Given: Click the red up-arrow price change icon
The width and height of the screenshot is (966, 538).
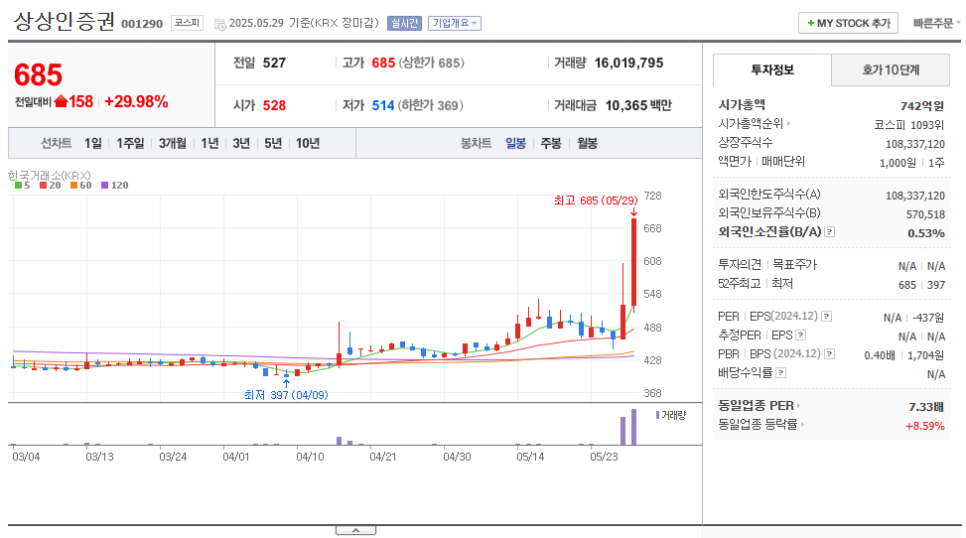Looking at the screenshot, I should click(60, 102).
